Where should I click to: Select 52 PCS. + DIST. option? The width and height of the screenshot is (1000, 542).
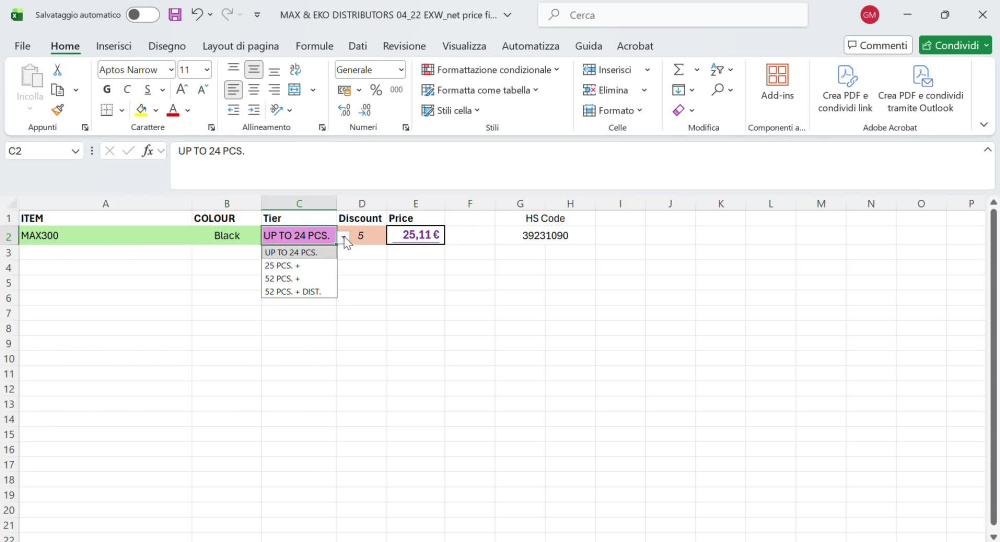coord(299,291)
